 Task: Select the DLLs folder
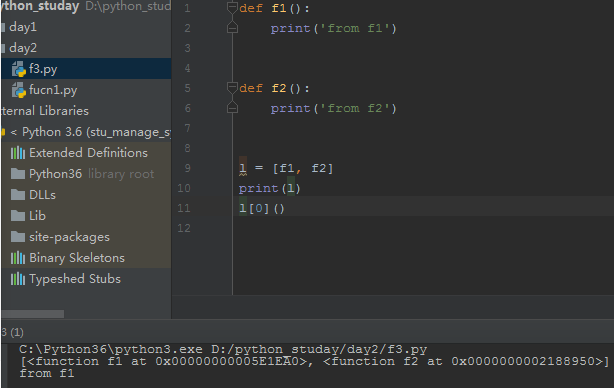coord(42,195)
